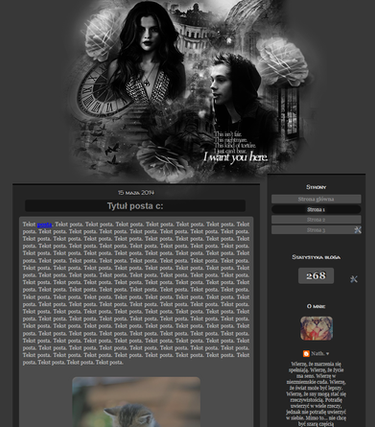Click the orange Blogger icon next to Nath.
The width and height of the screenshot is (375, 427).
click(306, 353)
